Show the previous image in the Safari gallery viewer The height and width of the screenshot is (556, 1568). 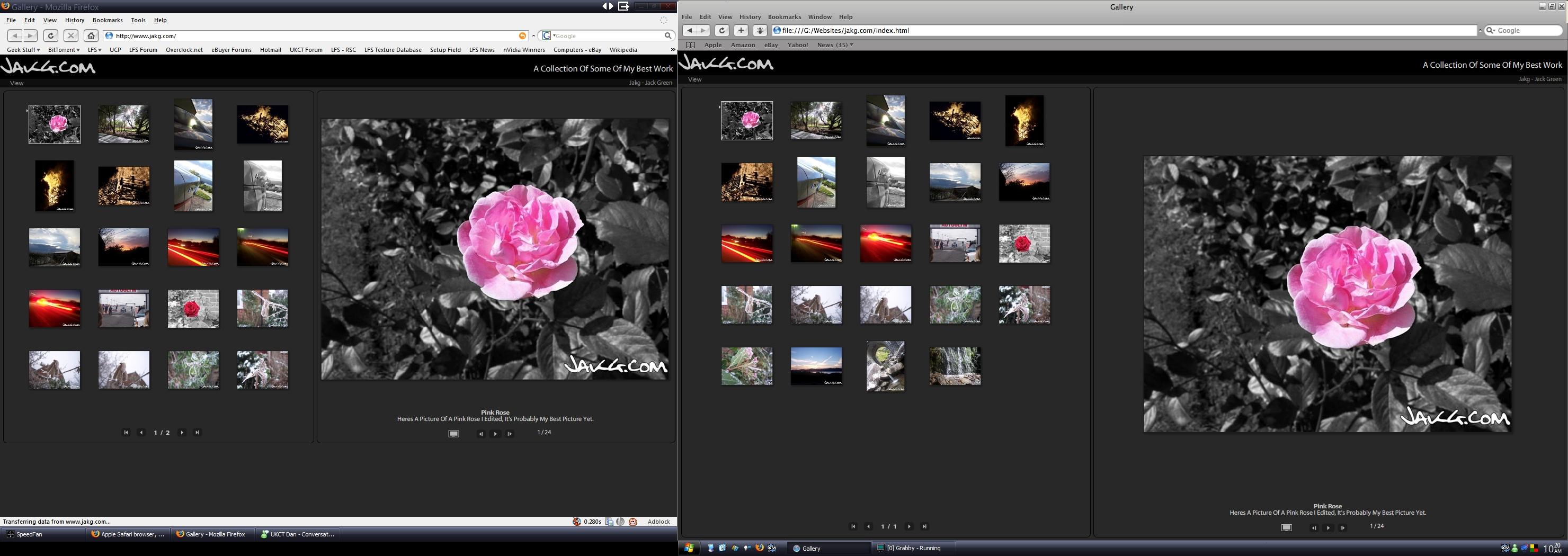(x=1314, y=527)
